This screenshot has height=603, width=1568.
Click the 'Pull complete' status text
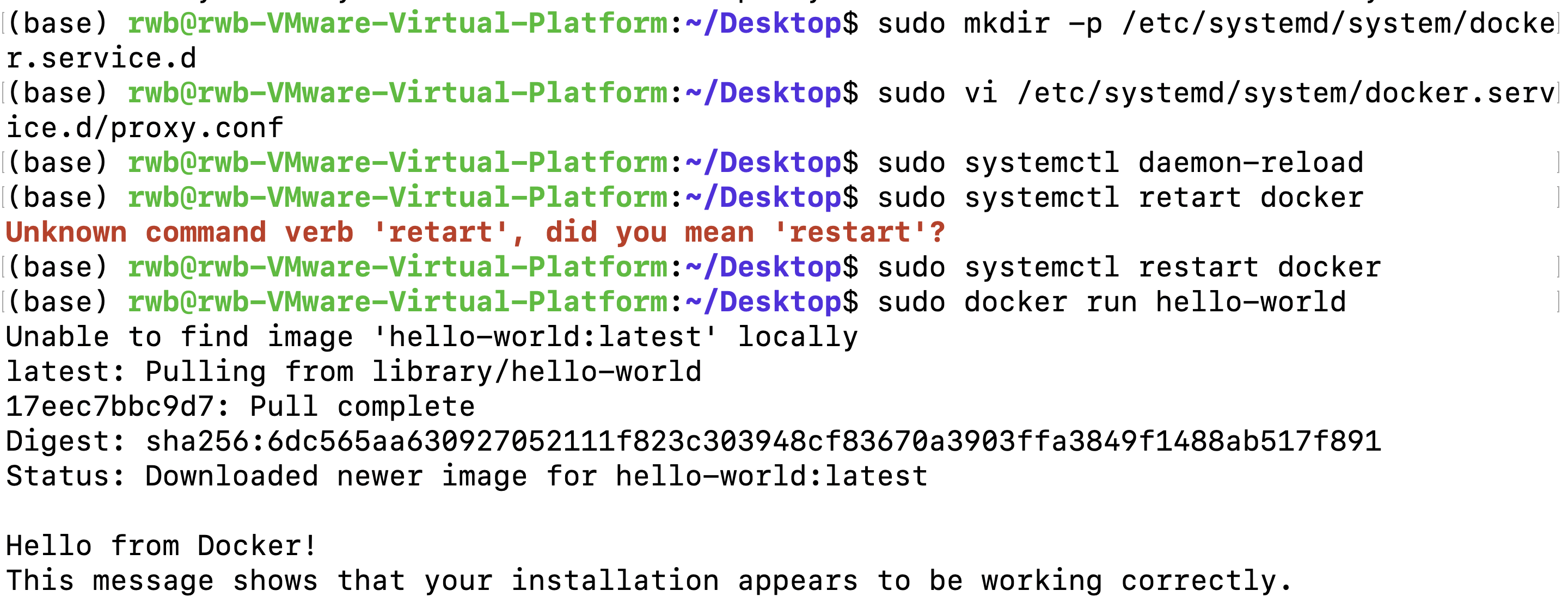362,407
